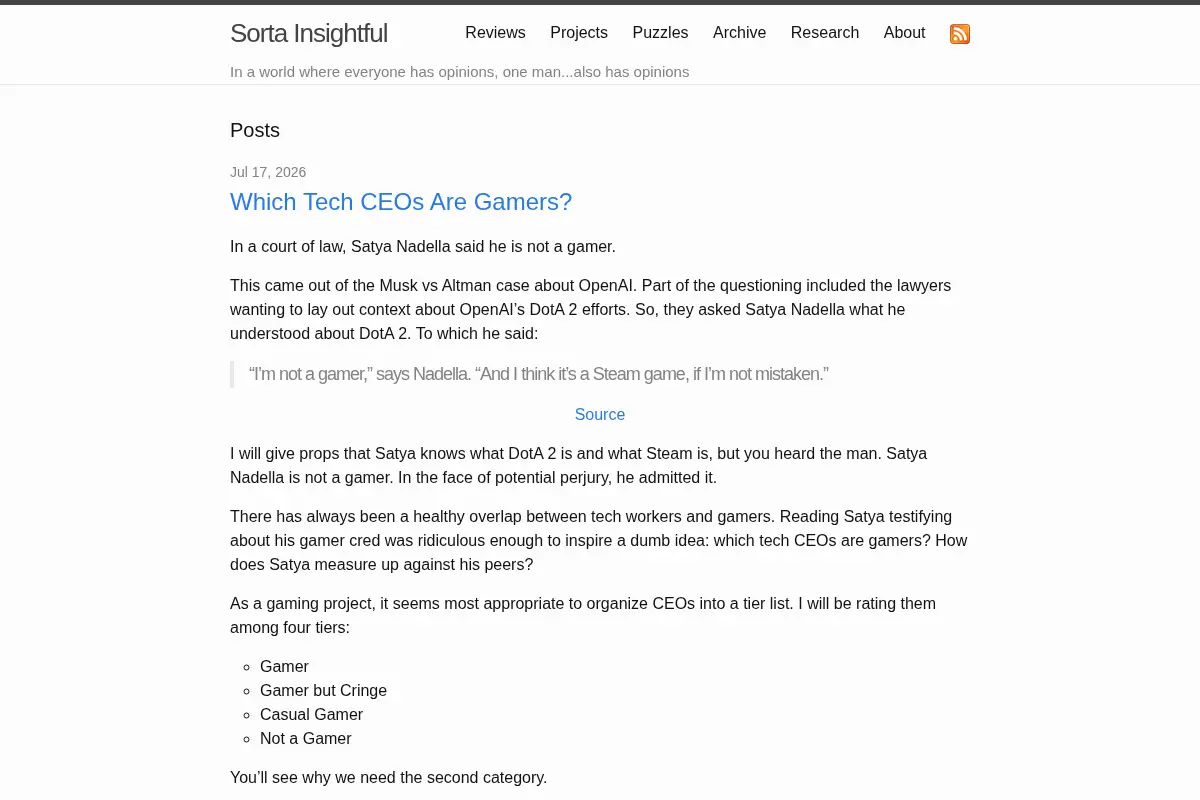This screenshot has height=800, width=1200.
Task: Click the Sorta Insightful site title
Action: point(309,33)
